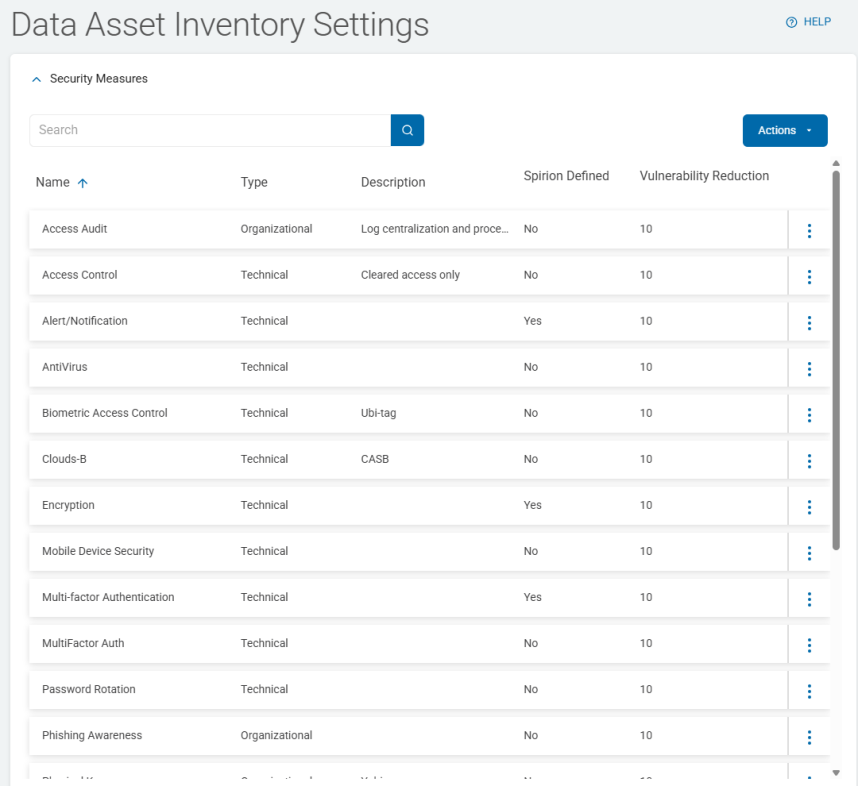
Task: Open the row menu for Password Rotation
Action: (809, 690)
